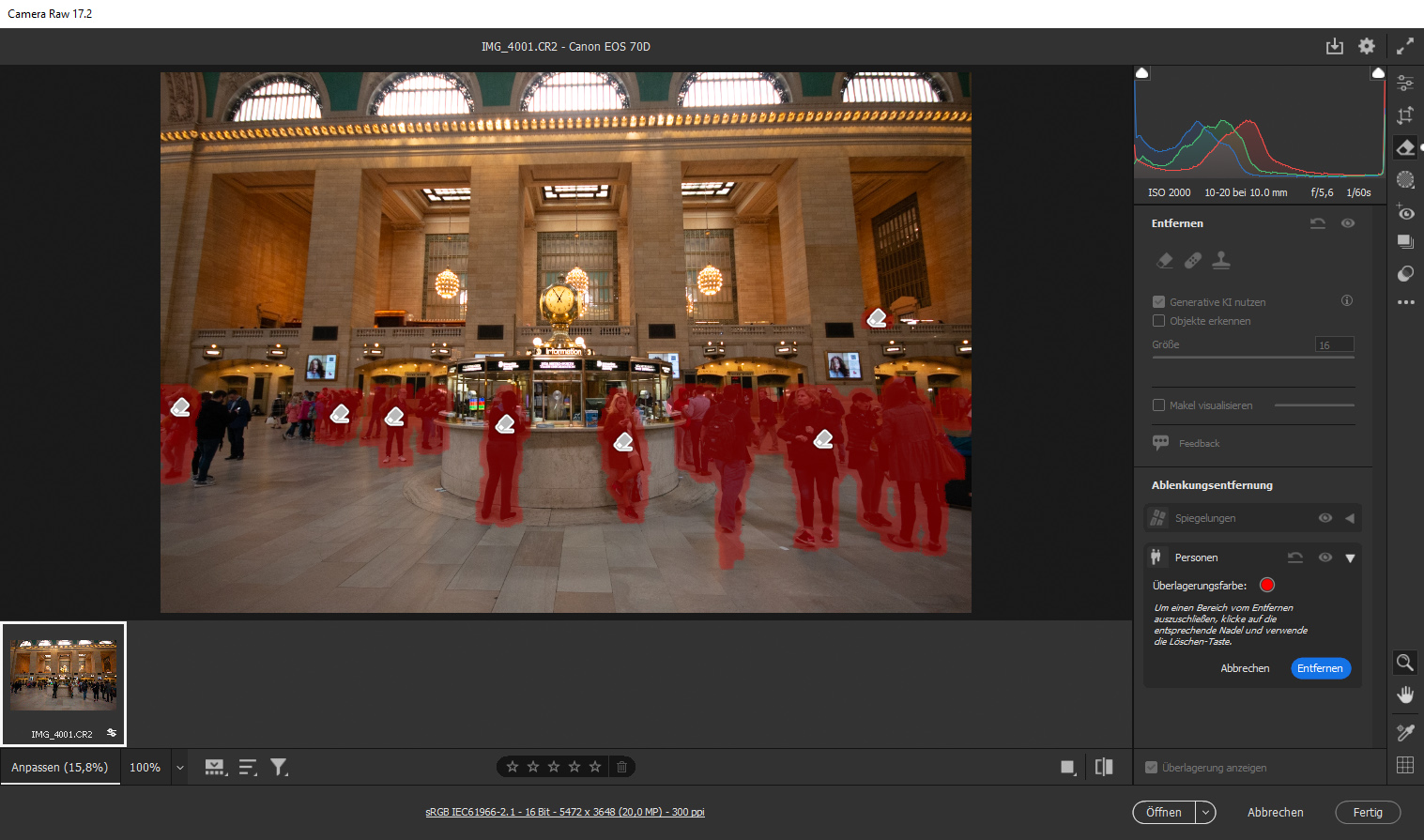Toggle Makel visualisieren checkbox
1424x840 pixels.
(1158, 405)
